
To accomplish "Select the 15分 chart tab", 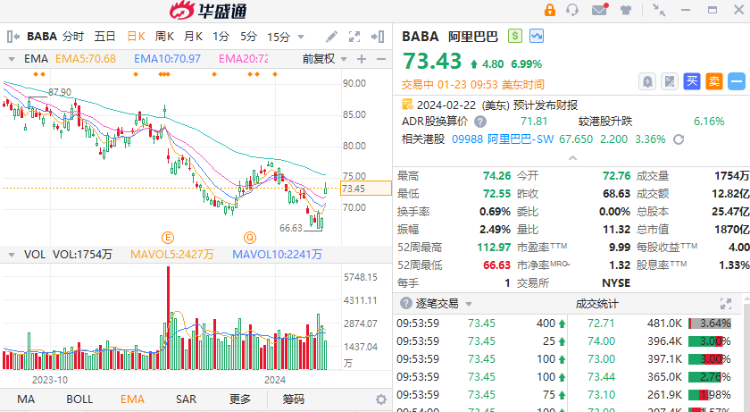I will tap(278, 37).
